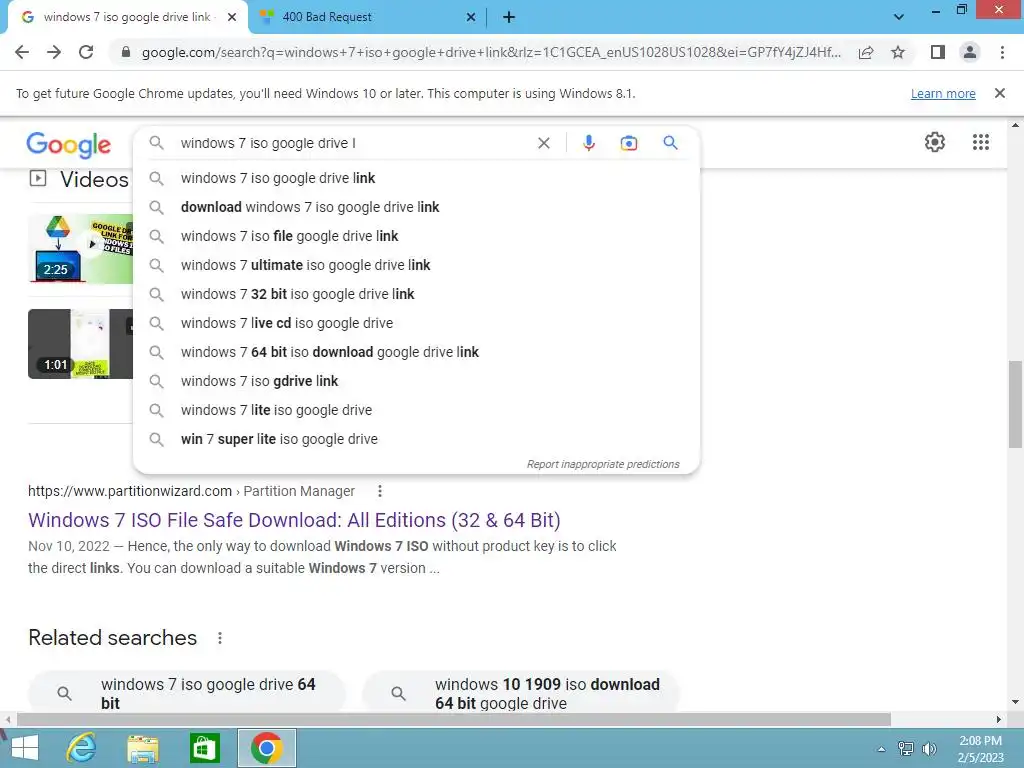Open Windows 7 ISO File Safe Download result
Viewport: 1024px width, 768px height.
coord(294,520)
